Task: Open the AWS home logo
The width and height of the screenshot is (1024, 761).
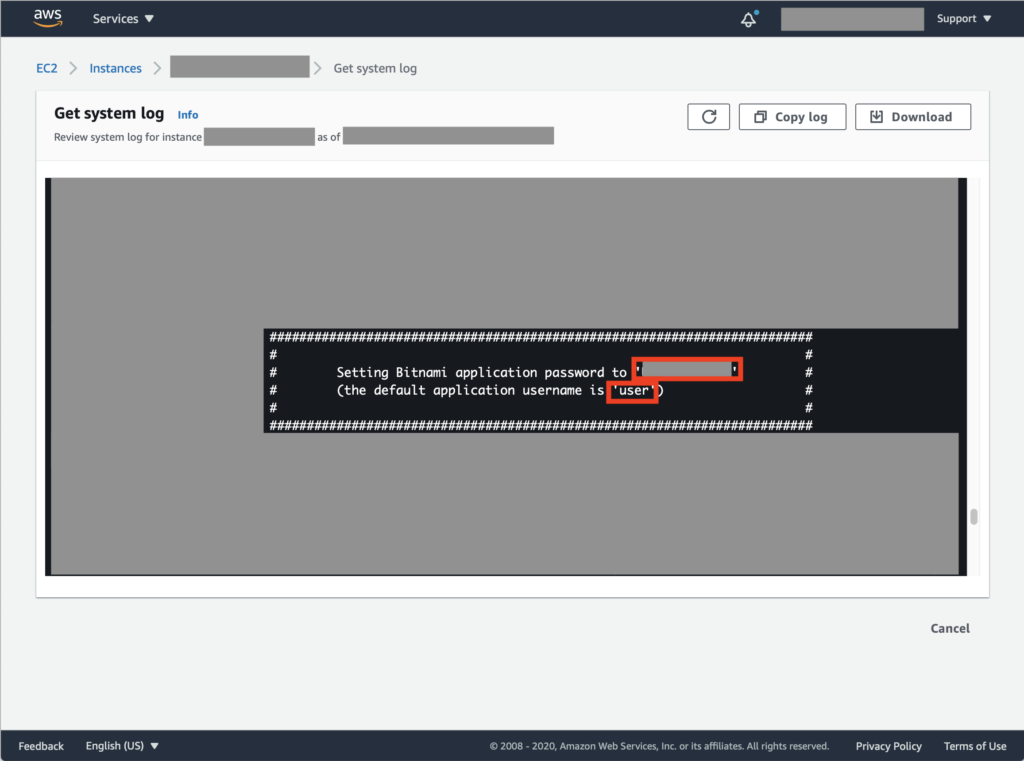Action: click(48, 18)
